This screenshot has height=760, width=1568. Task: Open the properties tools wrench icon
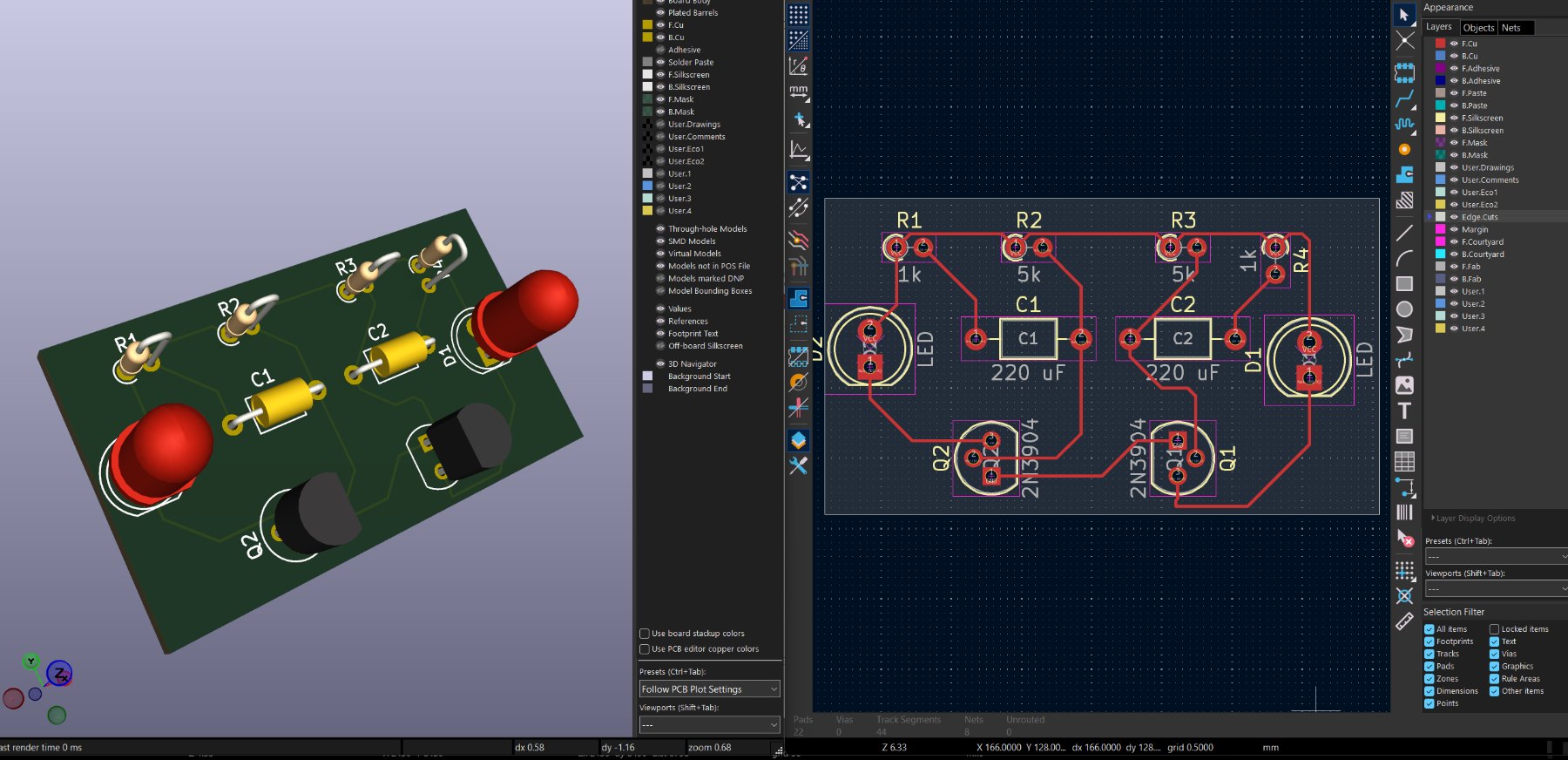(798, 466)
